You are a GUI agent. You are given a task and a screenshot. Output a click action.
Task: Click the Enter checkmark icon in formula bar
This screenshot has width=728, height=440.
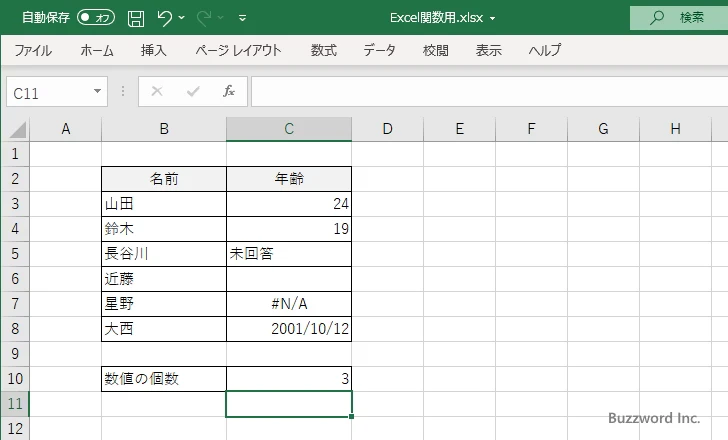click(x=193, y=91)
